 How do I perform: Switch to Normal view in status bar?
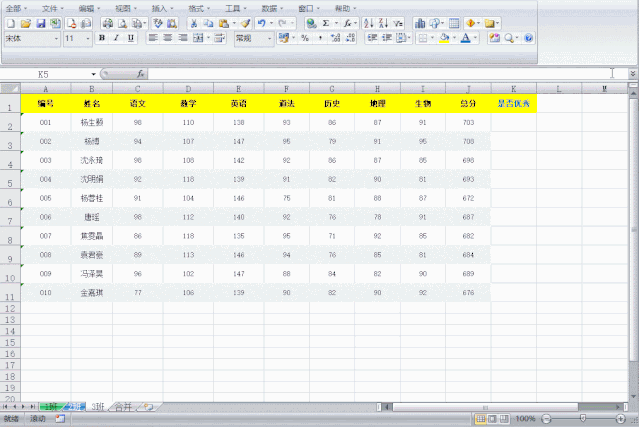pos(481,419)
